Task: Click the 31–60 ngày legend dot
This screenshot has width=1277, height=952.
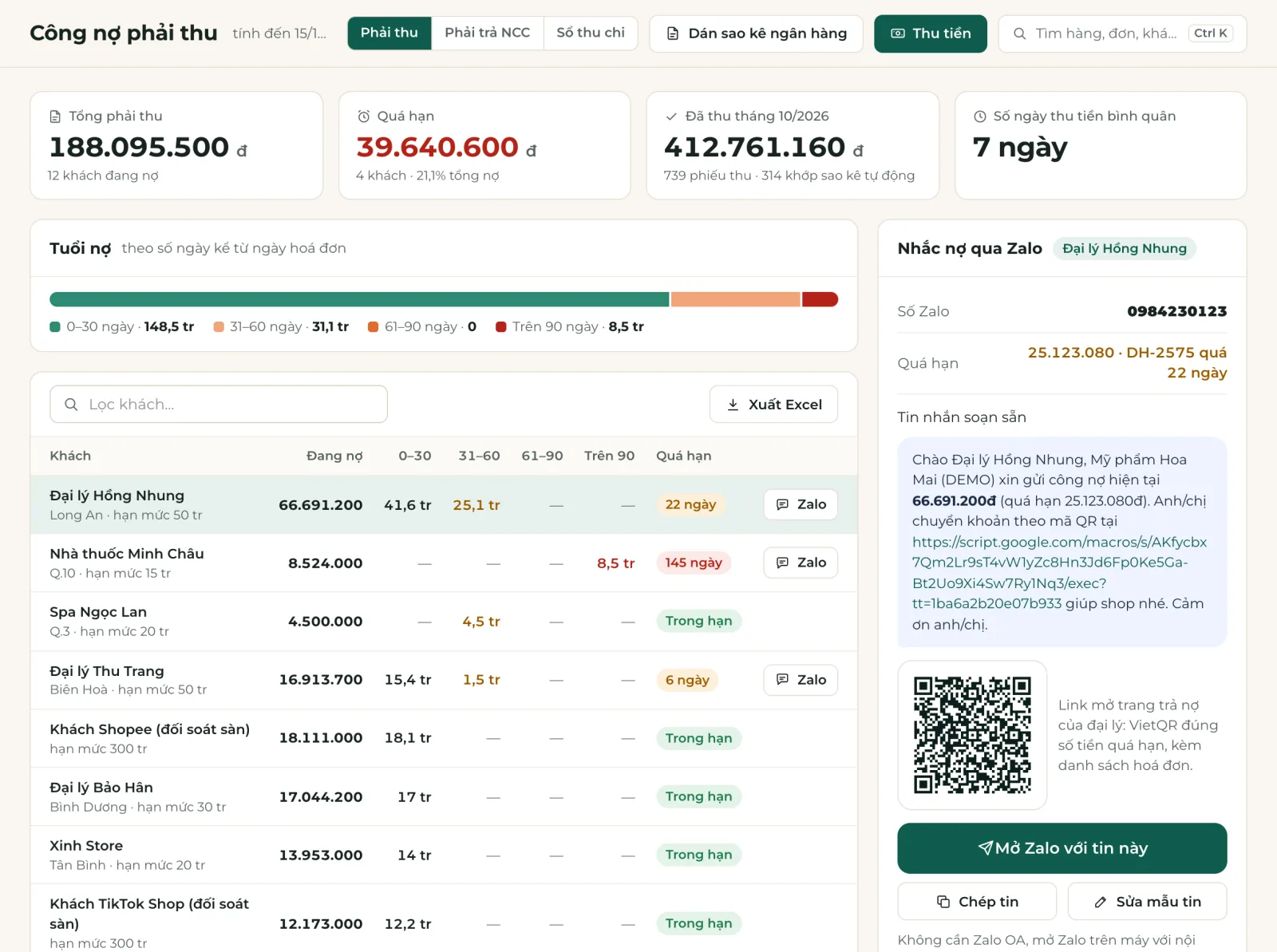Action: (x=219, y=327)
